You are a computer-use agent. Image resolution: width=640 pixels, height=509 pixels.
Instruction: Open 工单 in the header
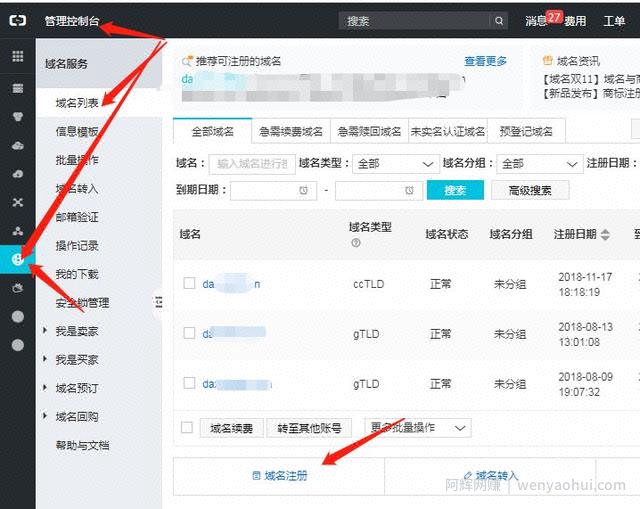pyautogui.click(x=614, y=21)
